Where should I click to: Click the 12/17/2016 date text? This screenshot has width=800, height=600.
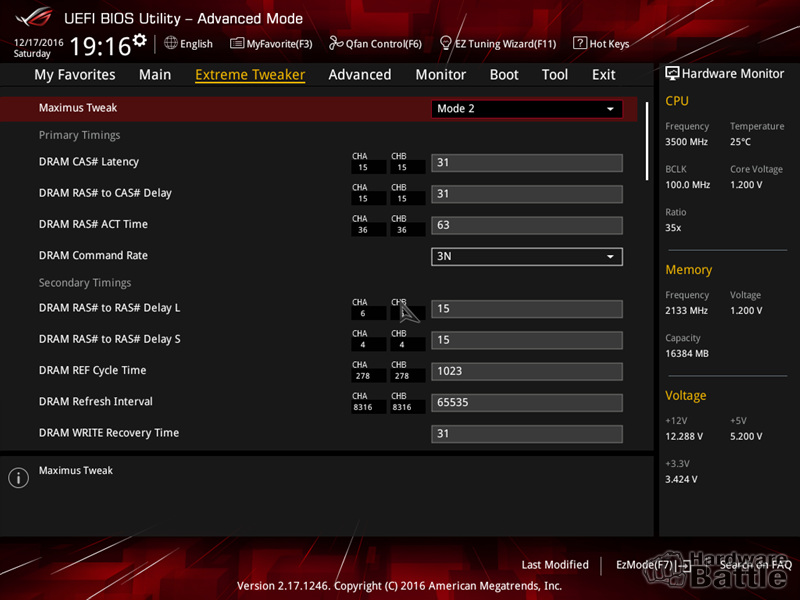pos(39,42)
